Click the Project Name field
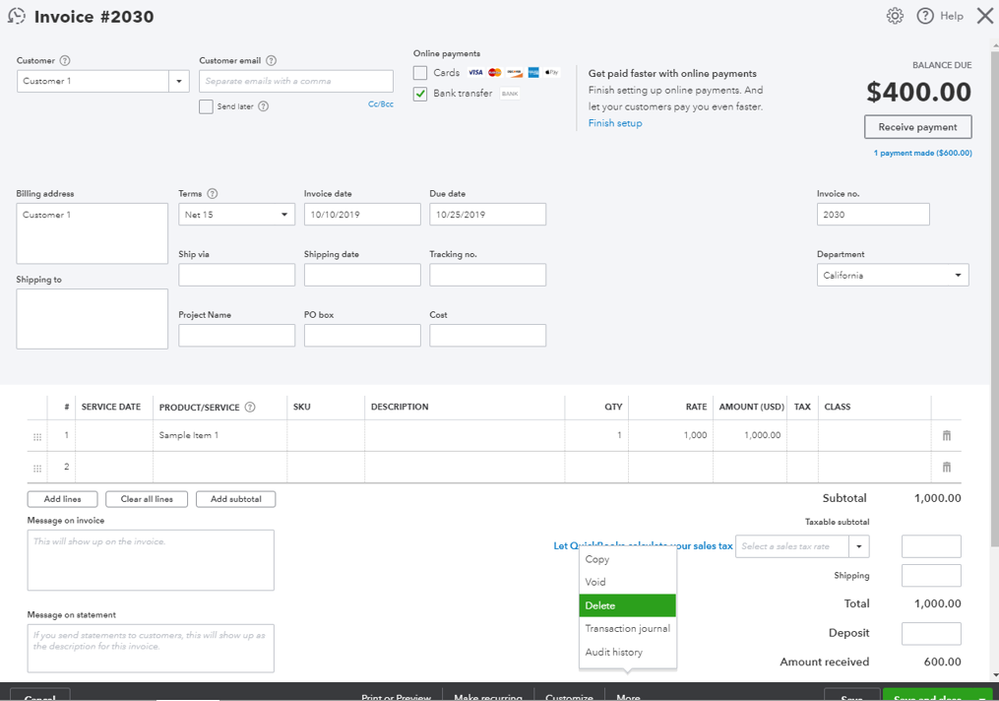999x701 pixels. click(x=236, y=335)
